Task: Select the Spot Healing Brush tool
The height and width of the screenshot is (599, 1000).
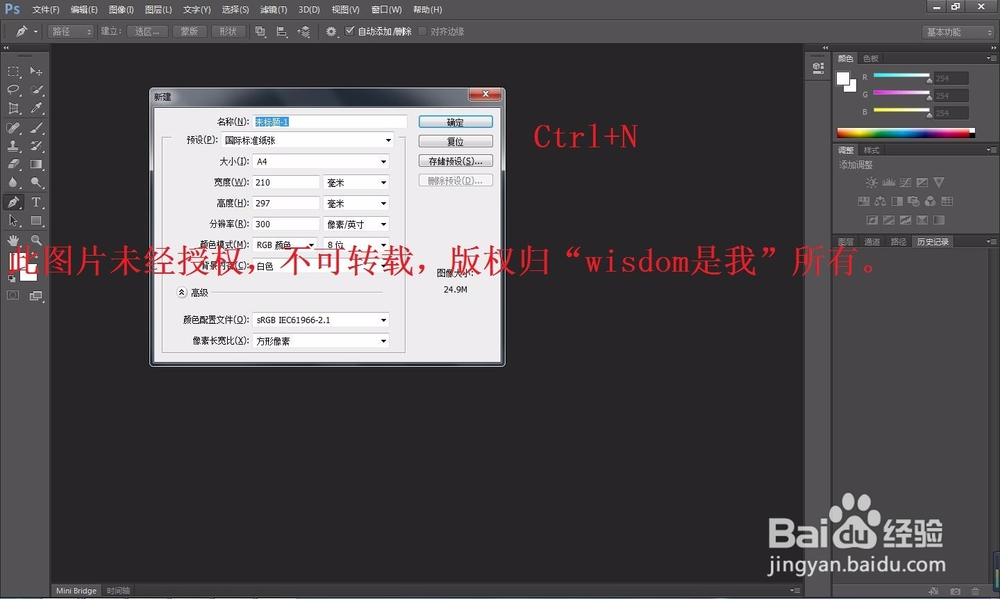Action: point(13,128)
